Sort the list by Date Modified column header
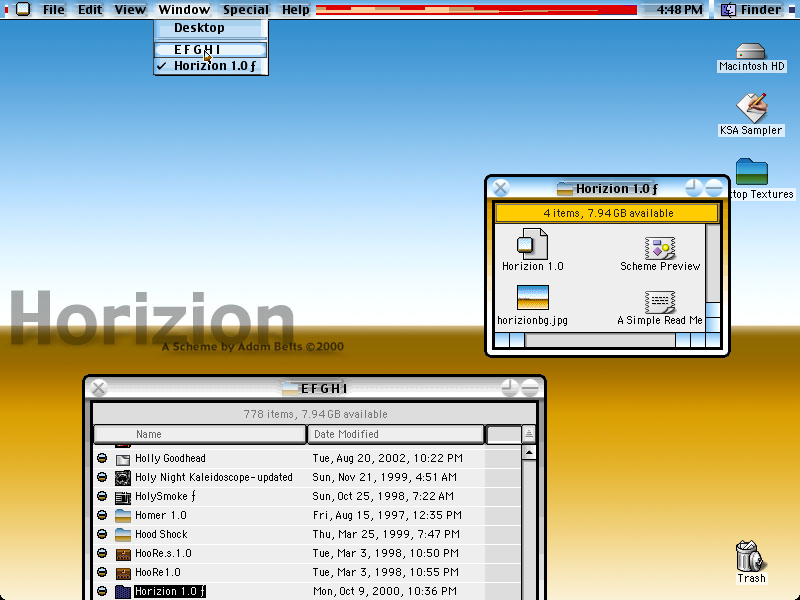The image size is (800, 600). (395, 434)
